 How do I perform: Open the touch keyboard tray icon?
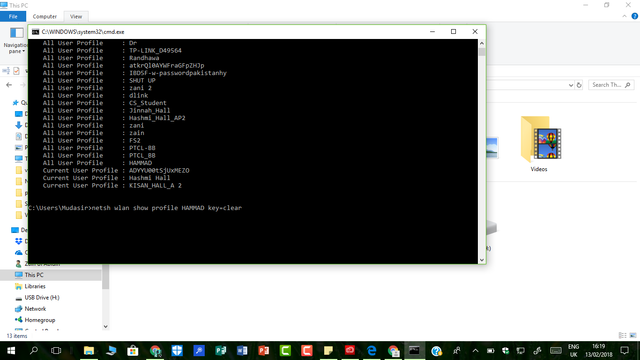[556, 351]
